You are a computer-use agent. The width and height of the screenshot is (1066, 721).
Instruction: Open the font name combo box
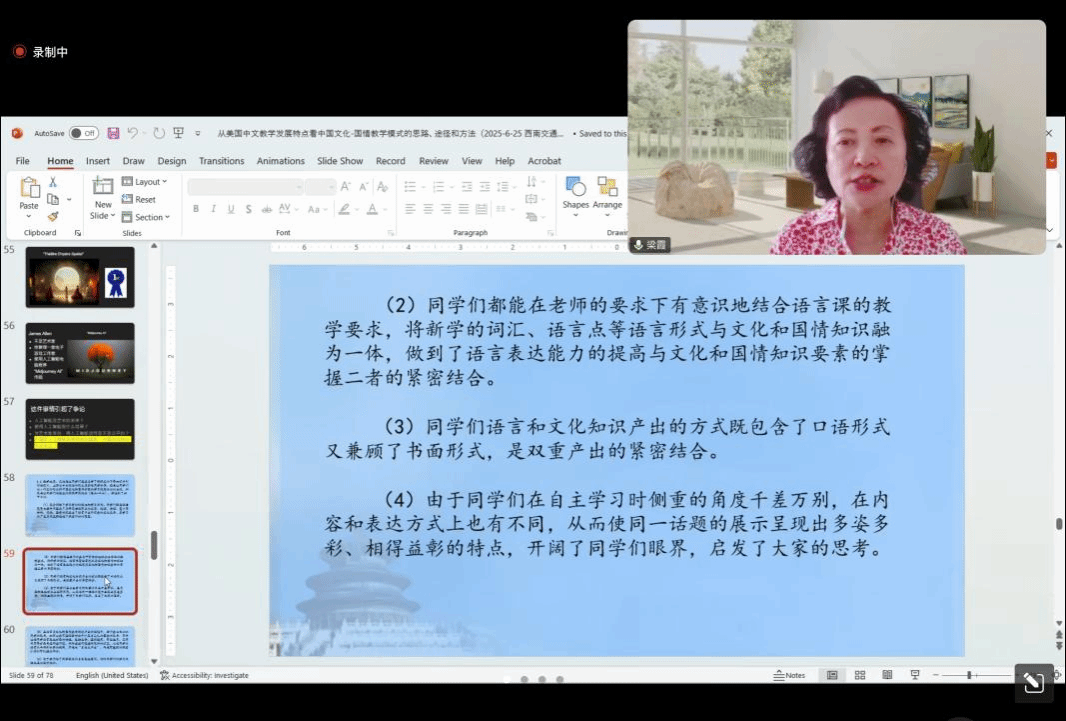click(x=245, y=186)
